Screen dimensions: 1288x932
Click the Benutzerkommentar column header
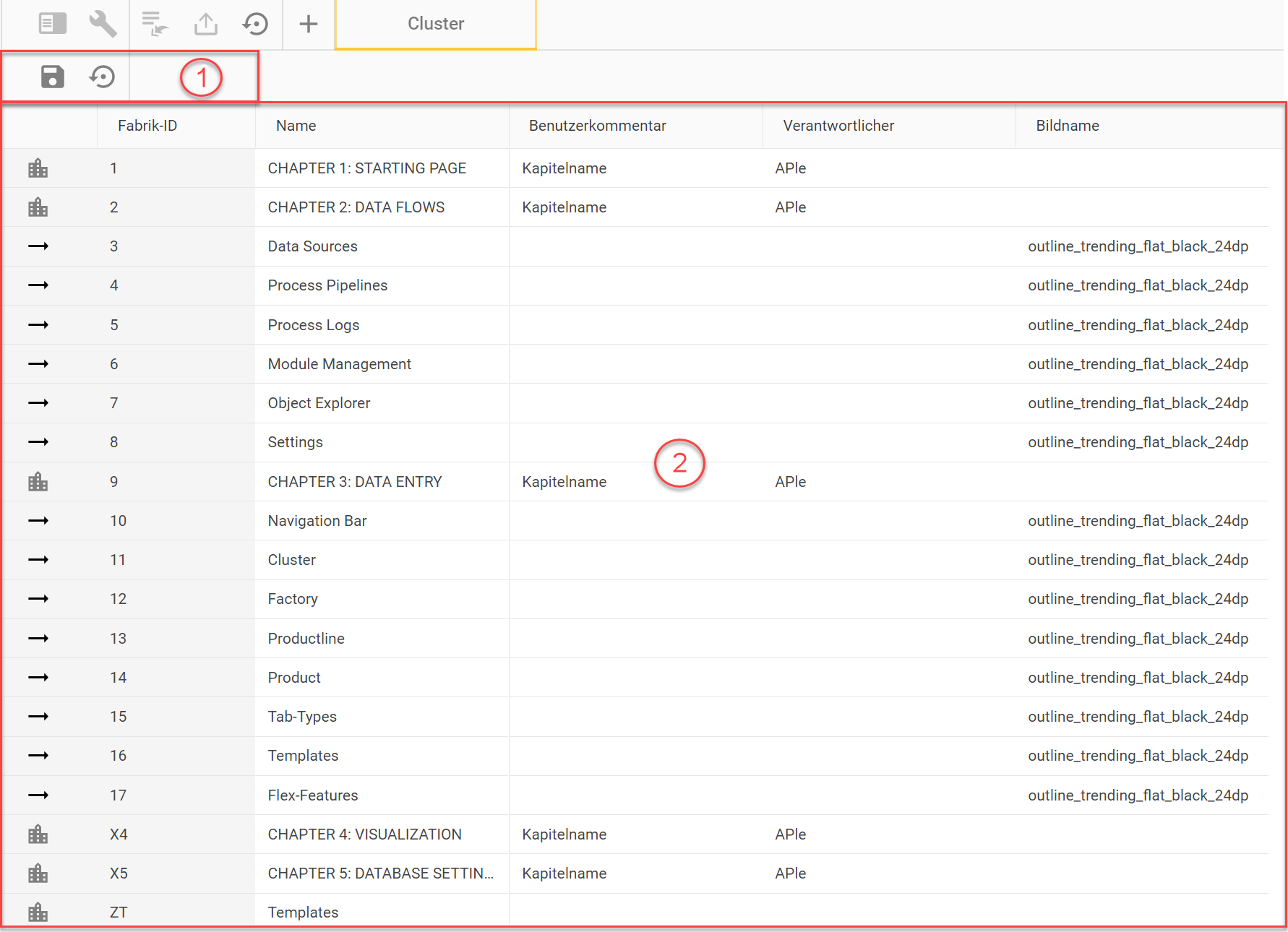pyautogui.click(x=597, y=126)
